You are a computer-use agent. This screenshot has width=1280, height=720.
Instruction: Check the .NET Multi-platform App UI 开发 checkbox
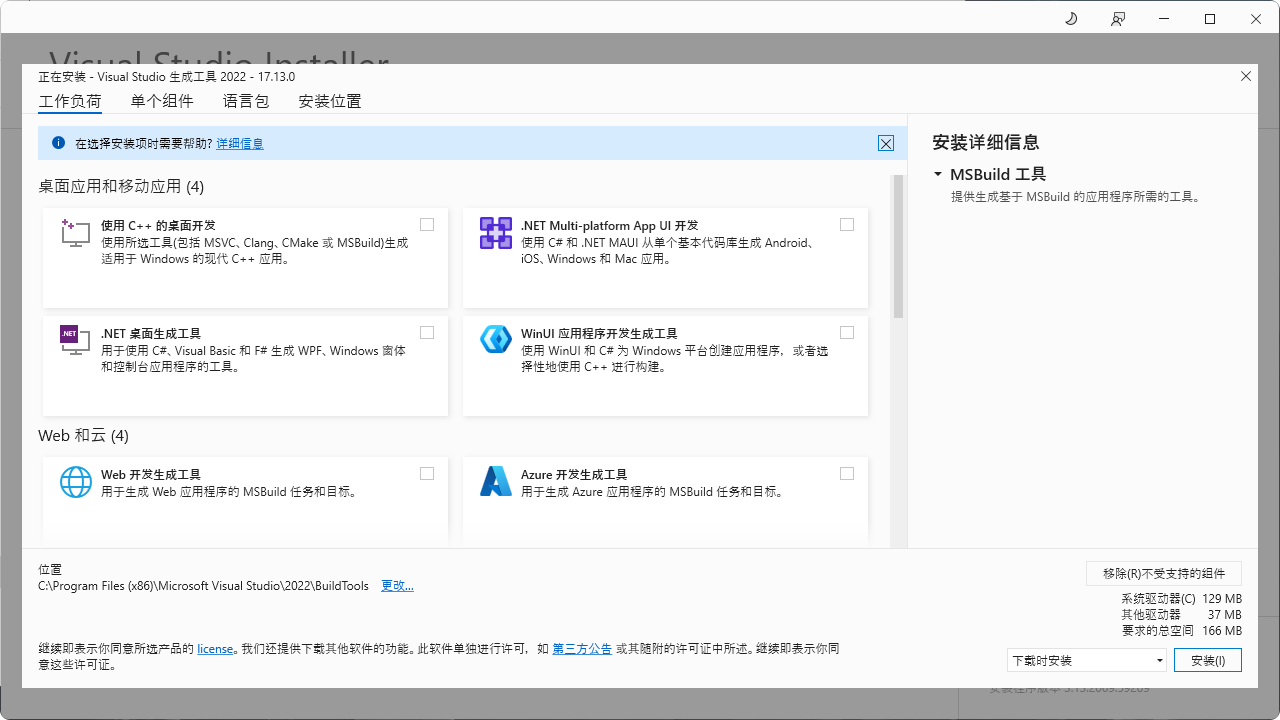pos(847,224)
